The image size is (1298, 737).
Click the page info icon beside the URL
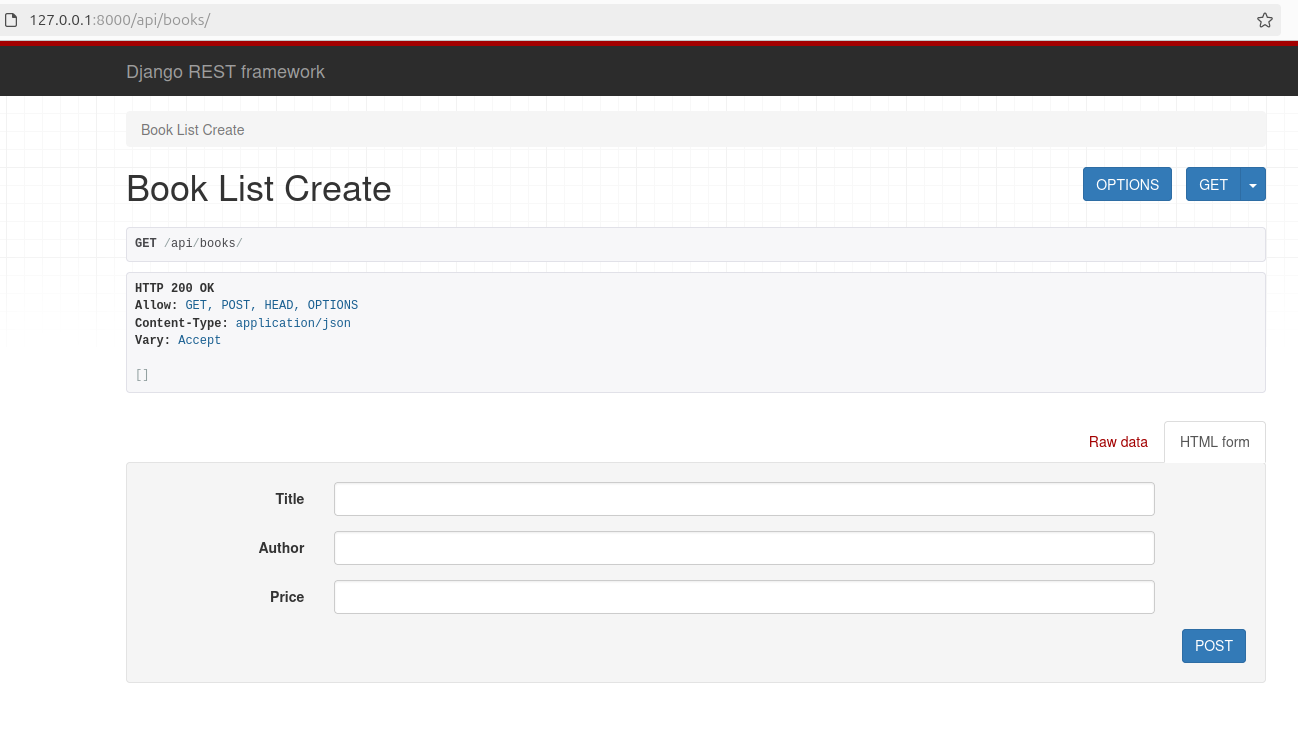pyautogui.click(x=12, y=20)
